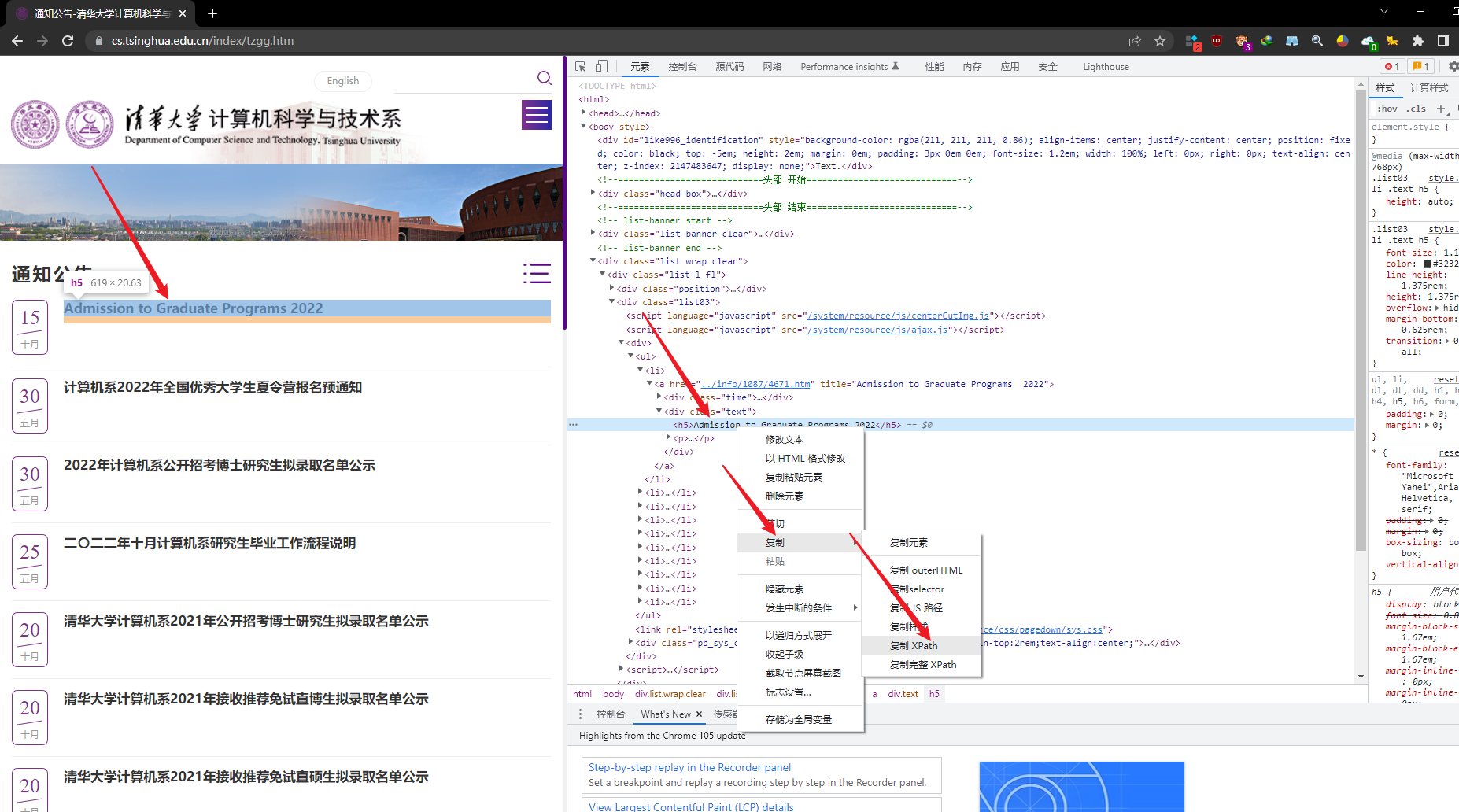Click the English language button

point(343,80)
